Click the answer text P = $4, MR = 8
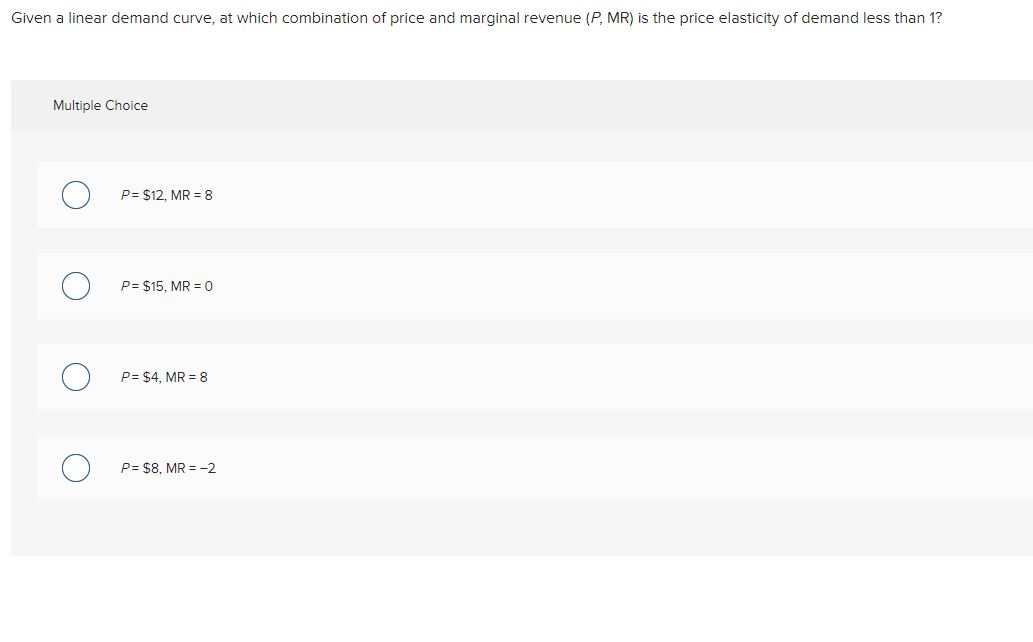 163,377
